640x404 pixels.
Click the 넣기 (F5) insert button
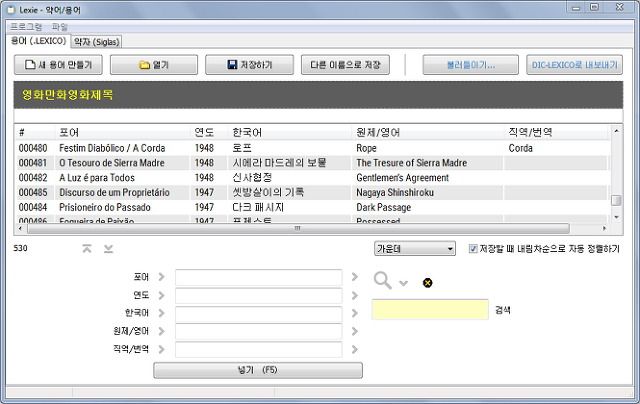pos(258,370)
